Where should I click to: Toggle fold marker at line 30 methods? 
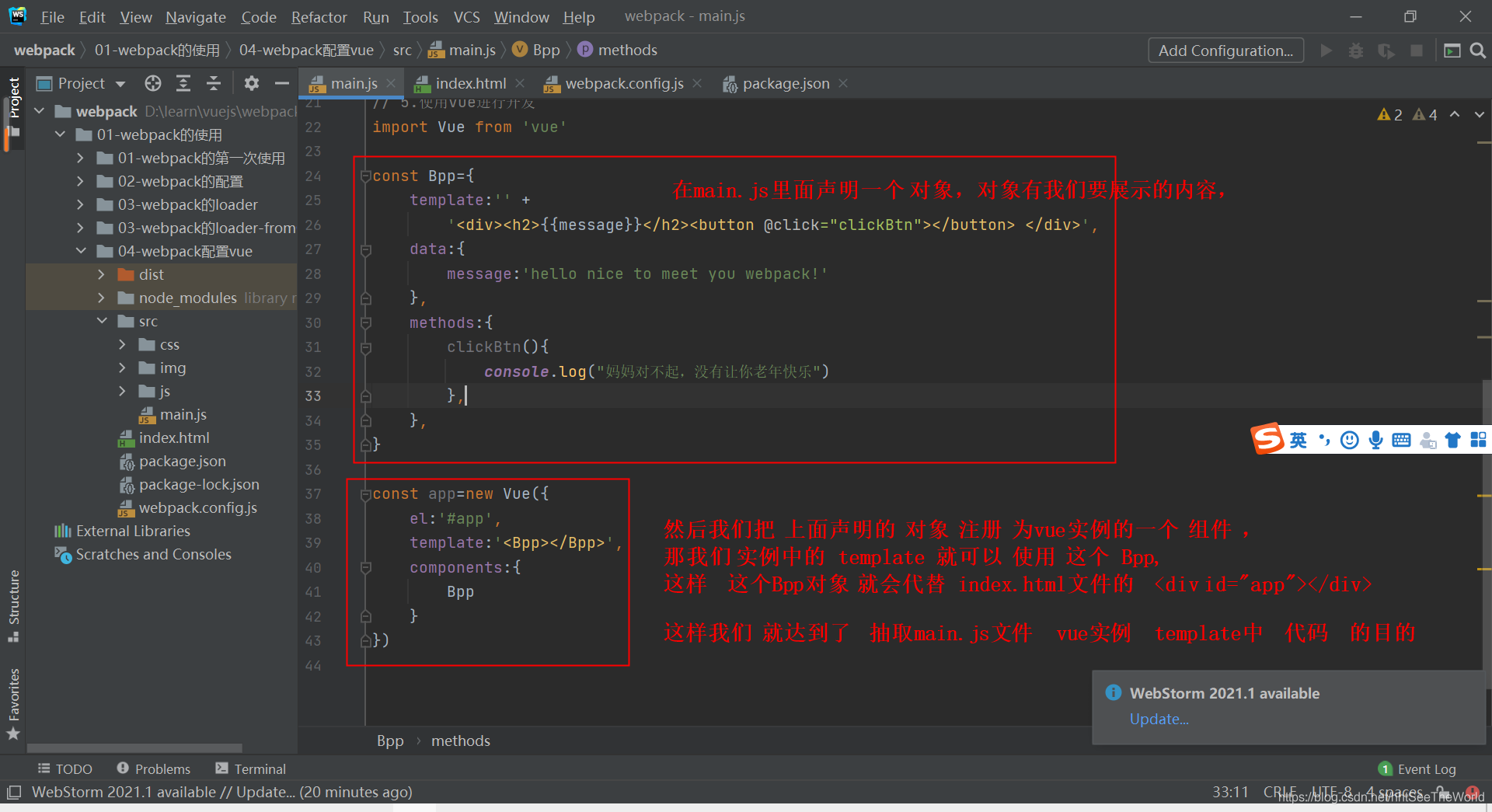click(366, 322)
